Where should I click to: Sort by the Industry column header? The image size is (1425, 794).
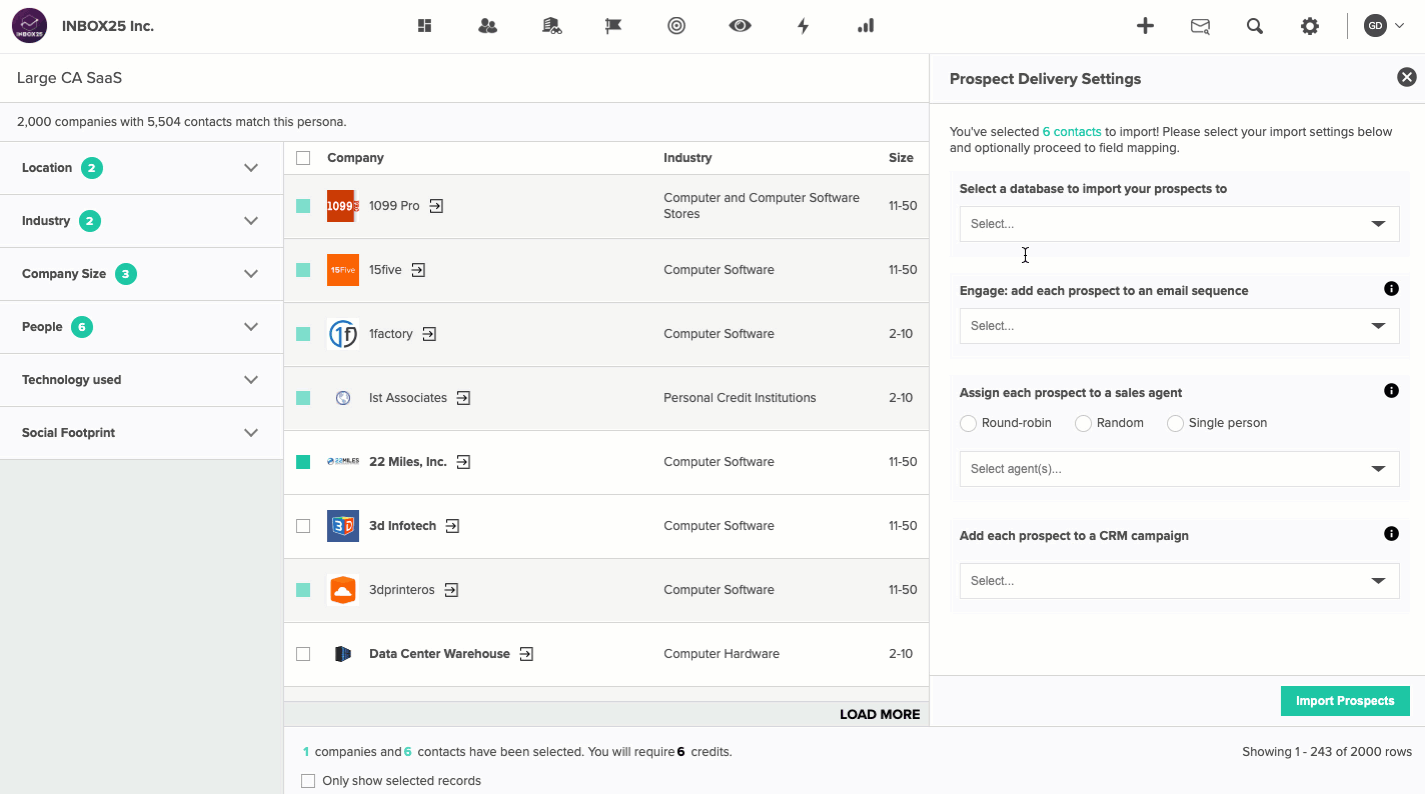(x=688, y=158)
